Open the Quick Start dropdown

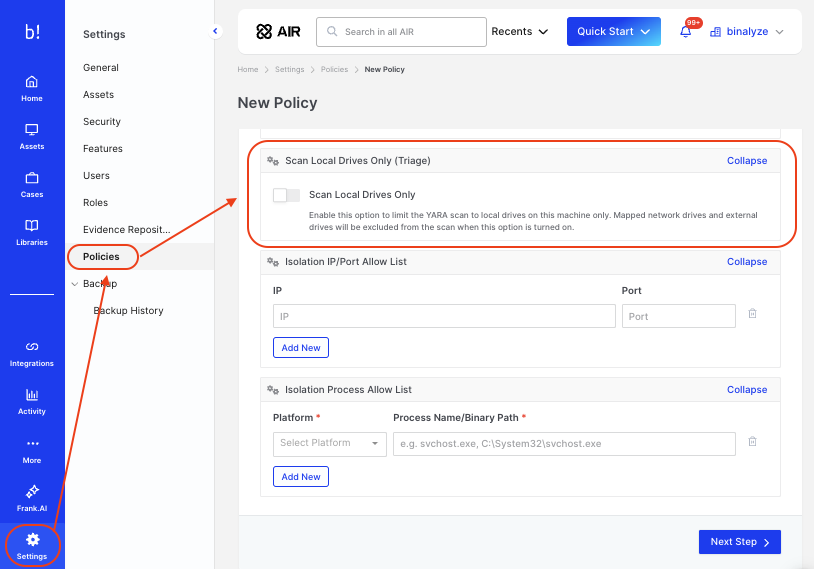click(x=613, y=32)
